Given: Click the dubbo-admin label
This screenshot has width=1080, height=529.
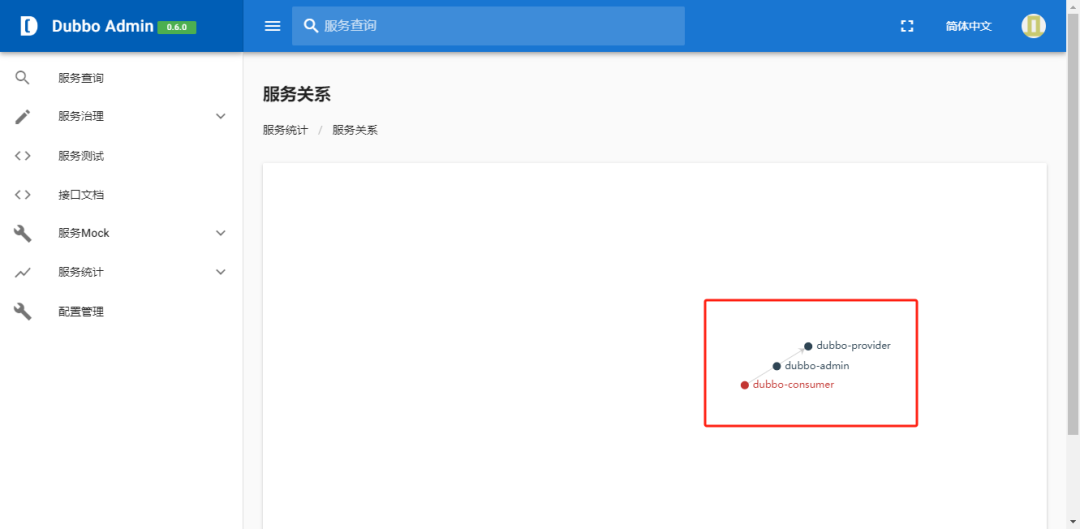Looking at the screenshot, I should coord(817,366).
